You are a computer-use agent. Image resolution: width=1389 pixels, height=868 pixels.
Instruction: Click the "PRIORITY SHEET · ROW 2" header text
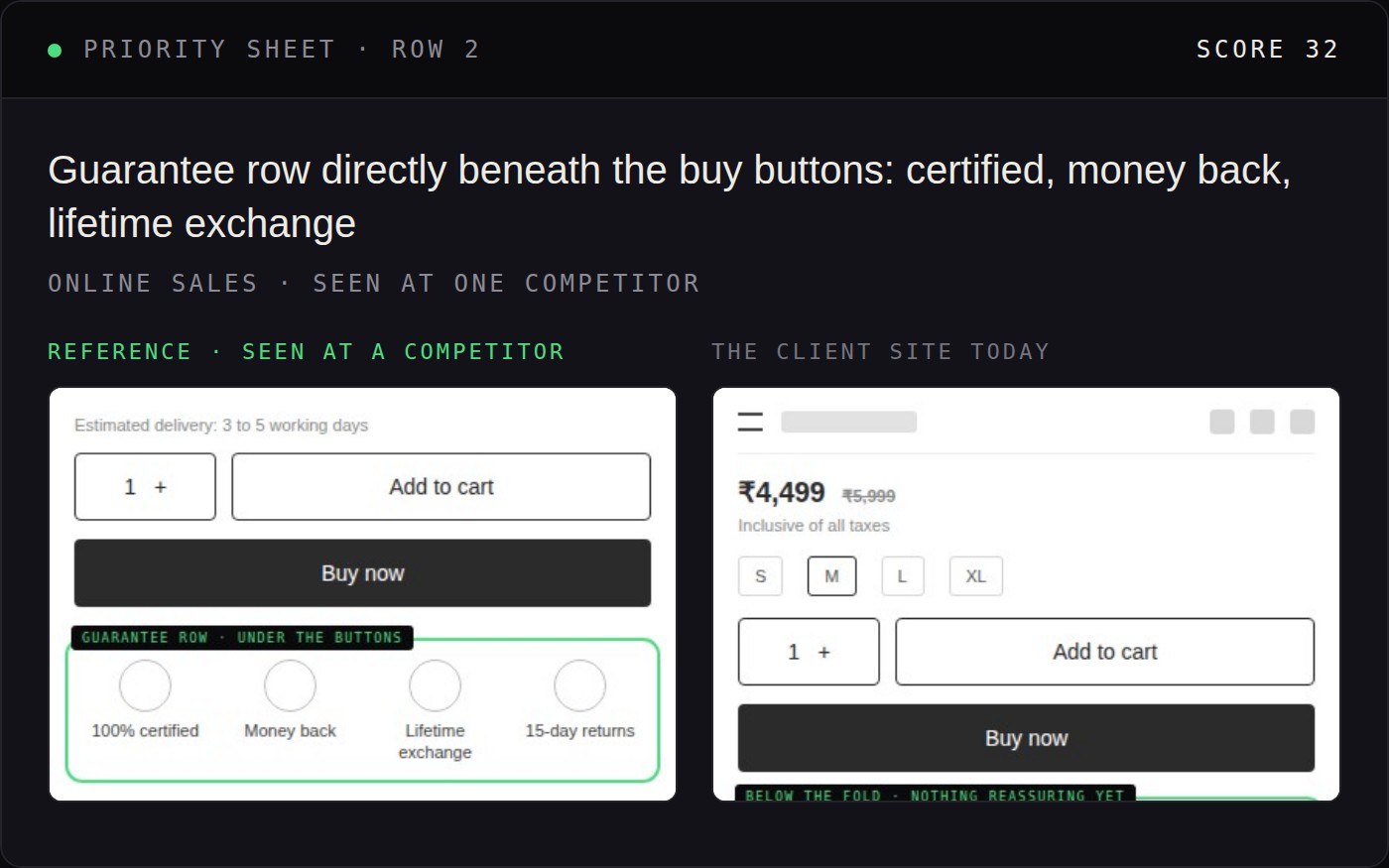coord(282,50)
